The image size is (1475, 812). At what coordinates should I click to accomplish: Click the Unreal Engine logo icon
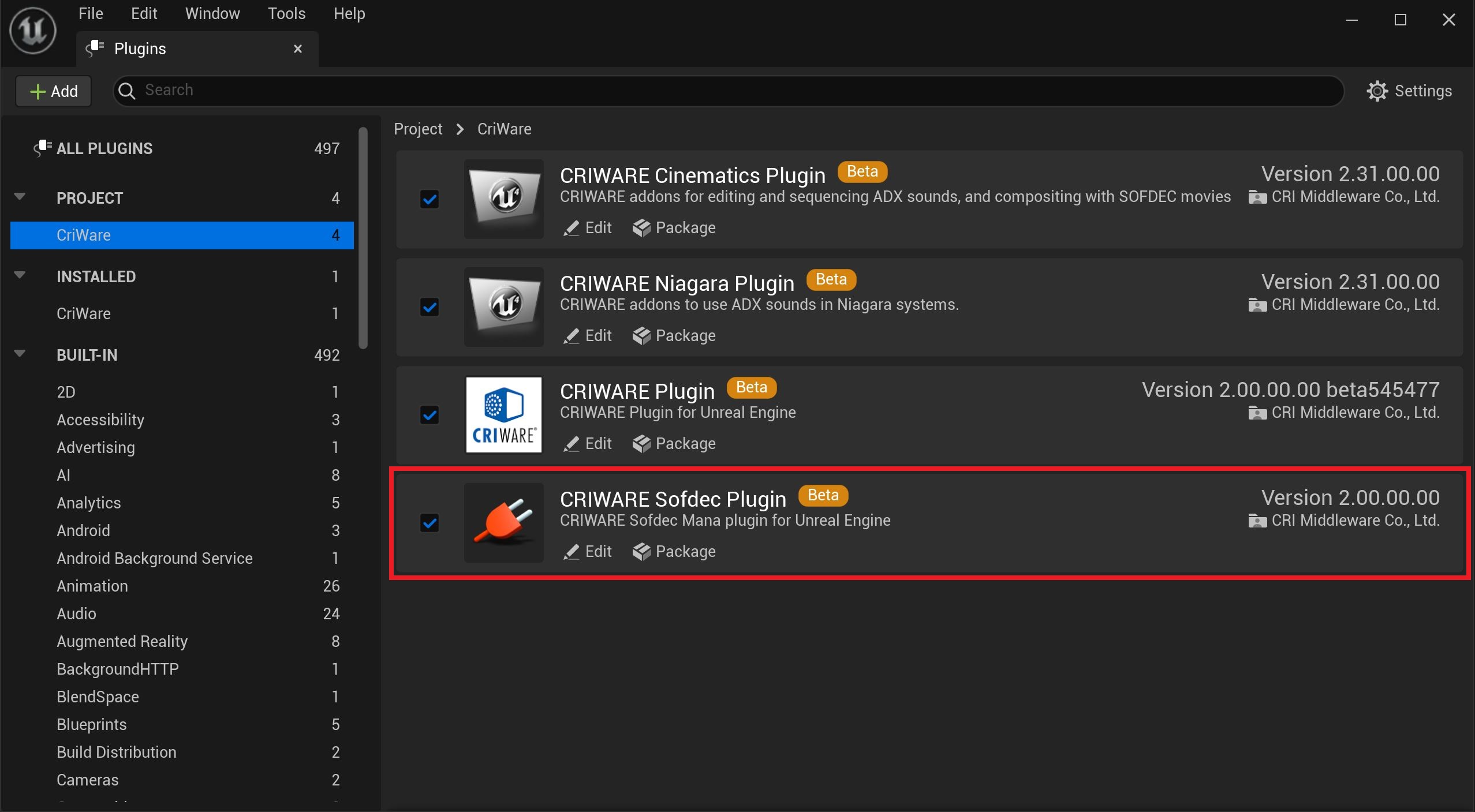click(x=33, y=31)
